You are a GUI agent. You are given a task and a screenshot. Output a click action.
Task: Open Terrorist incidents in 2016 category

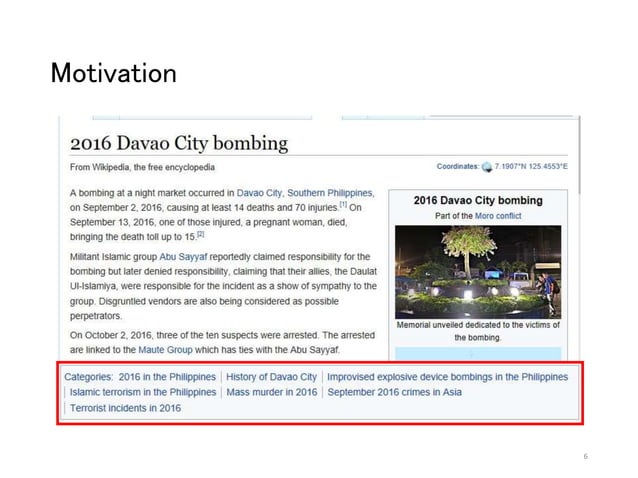(x=125, y=408)
